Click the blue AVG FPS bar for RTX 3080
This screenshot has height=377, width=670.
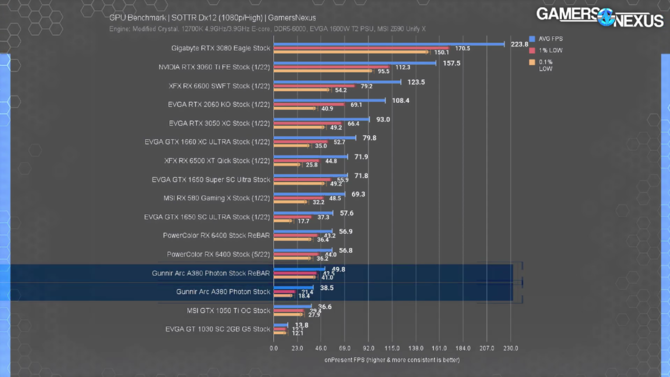[x=389, y=44]
